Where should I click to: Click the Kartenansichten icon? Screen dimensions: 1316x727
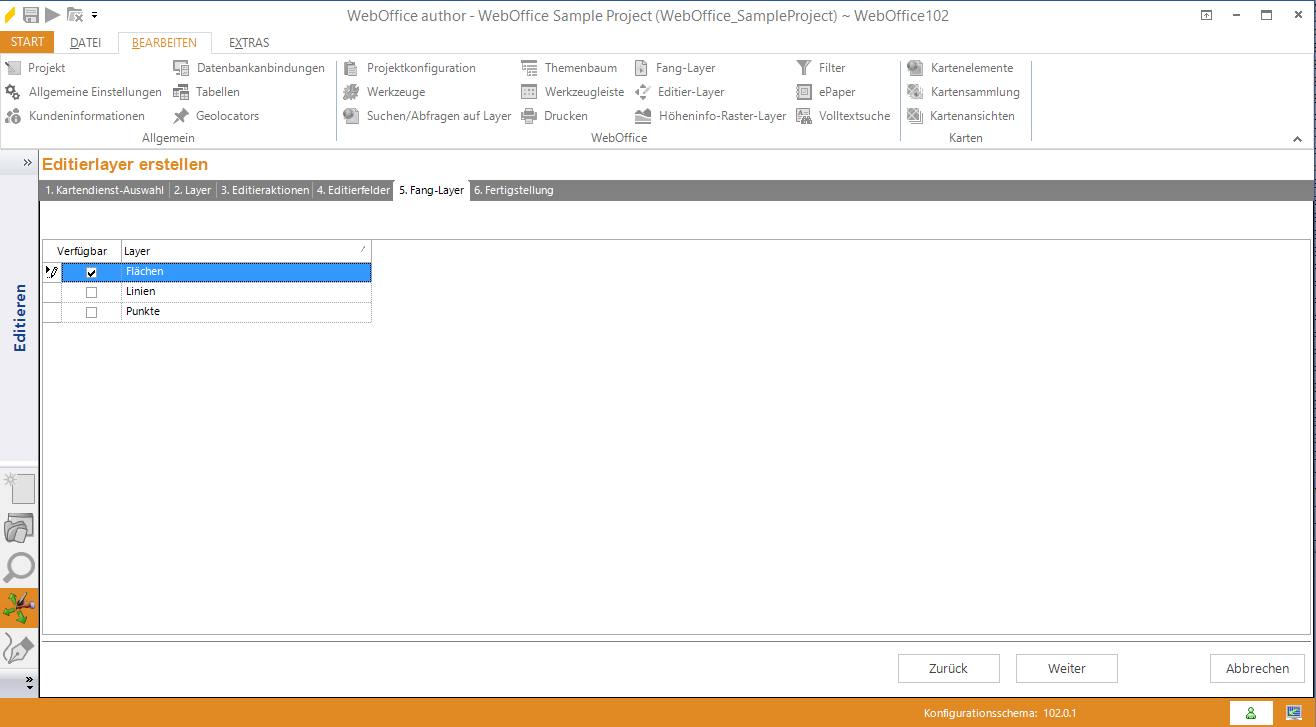[x=915, y=116]
